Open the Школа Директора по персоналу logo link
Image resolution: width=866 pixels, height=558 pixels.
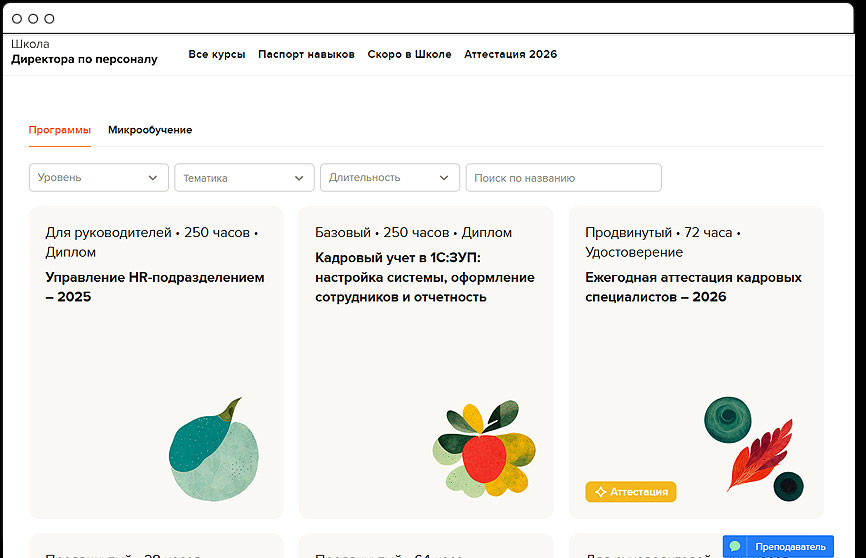84,51
